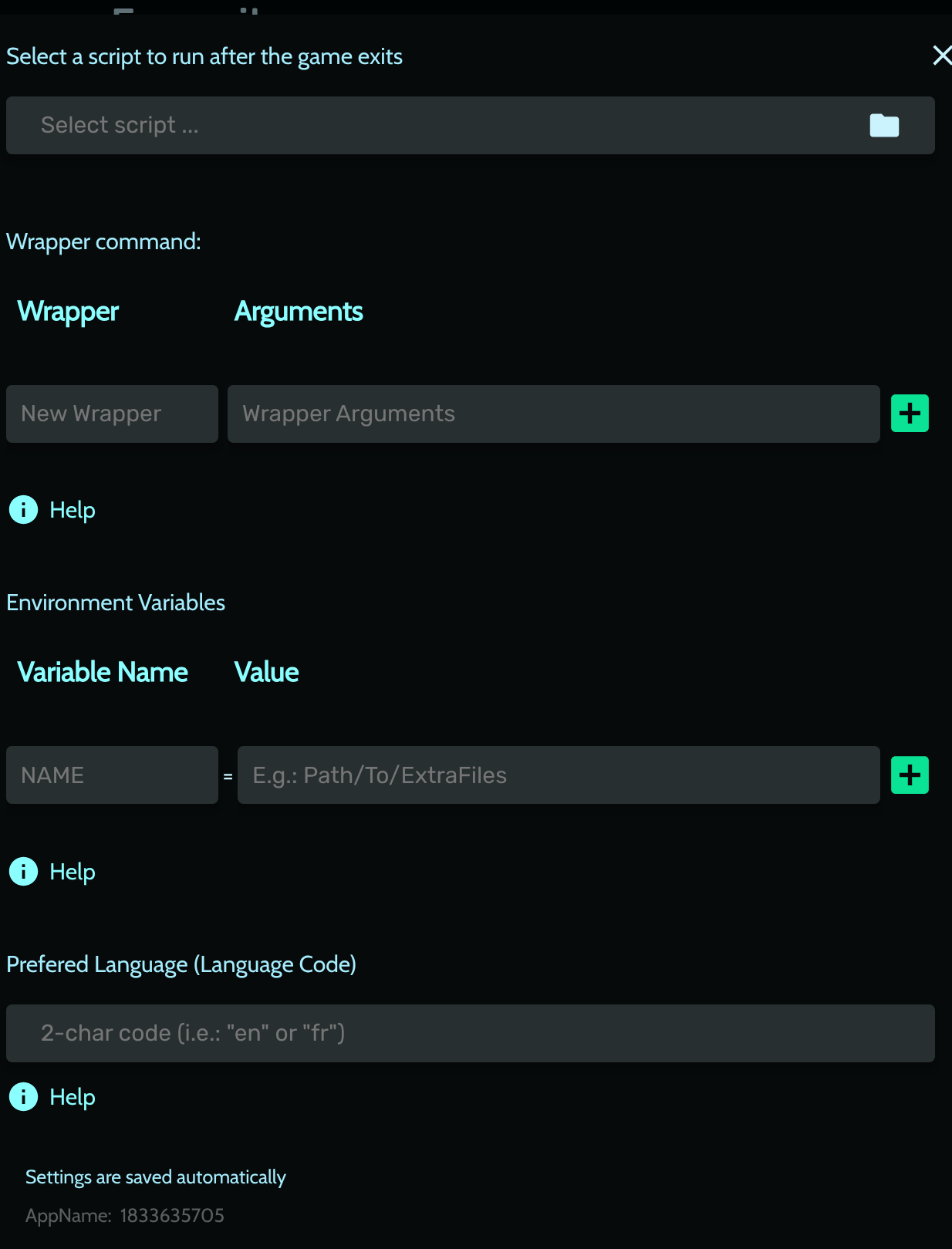Focus the NAME variable input
The height and width of the screenshot is (1249, 952).
coord(112,775)
